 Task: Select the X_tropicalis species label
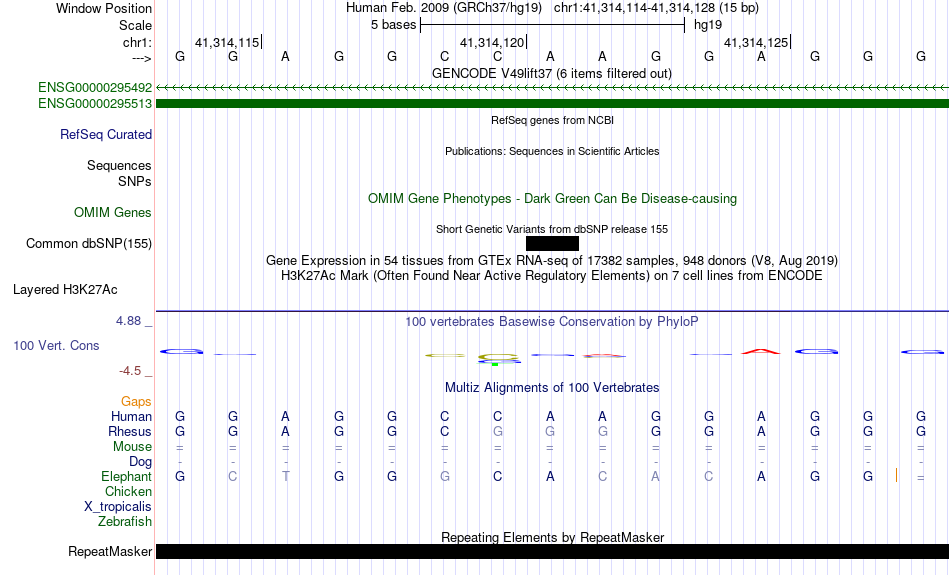(x=118, y=507)
